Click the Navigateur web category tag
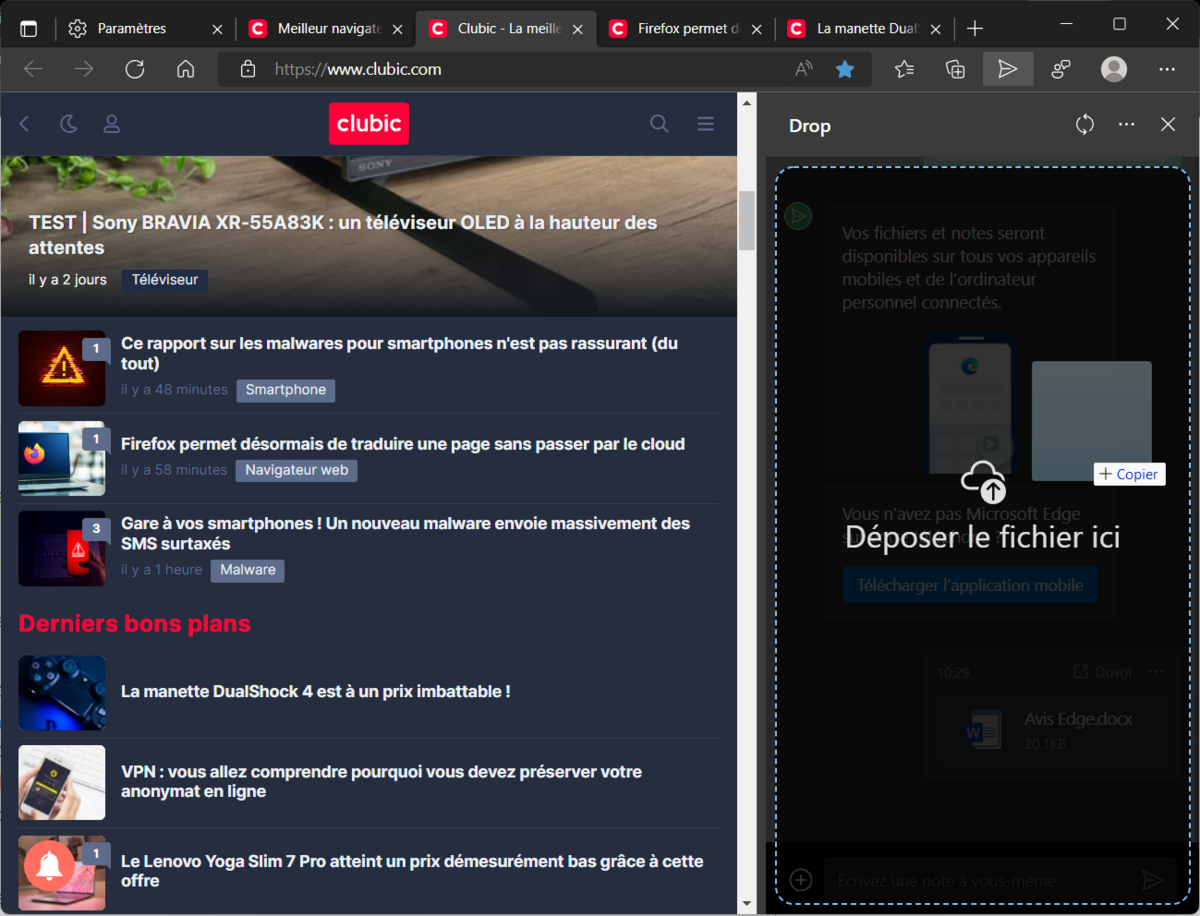 pos(296,470)
